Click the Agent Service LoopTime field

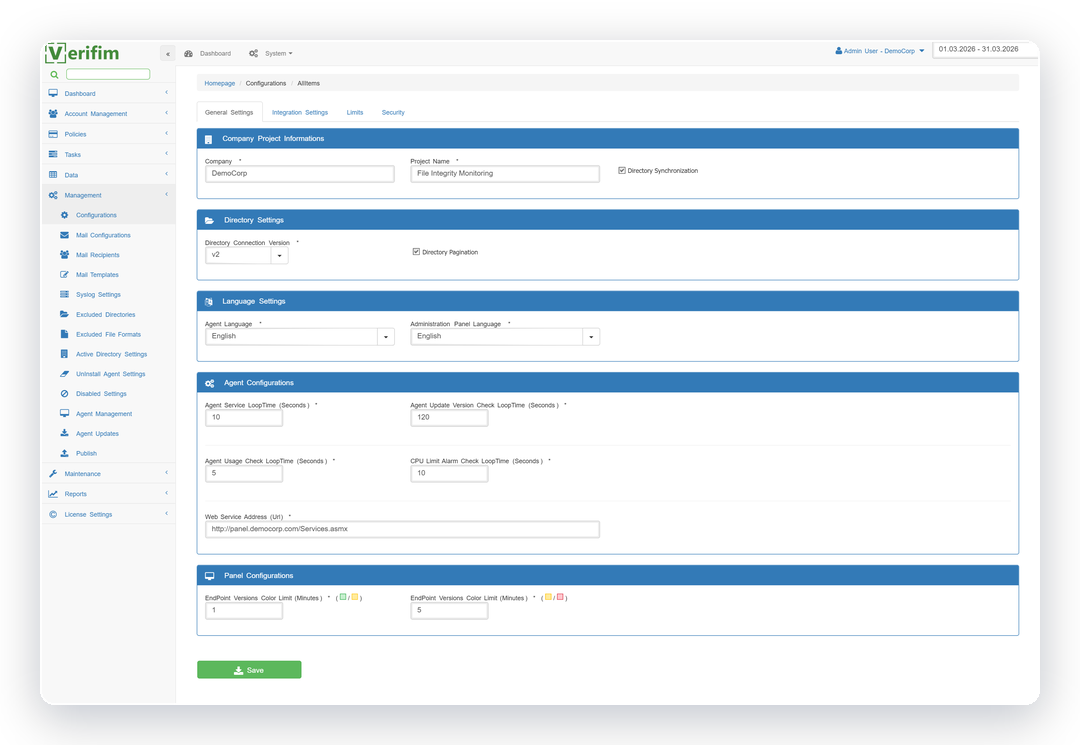pyautogui.click(x=244, y=418)
